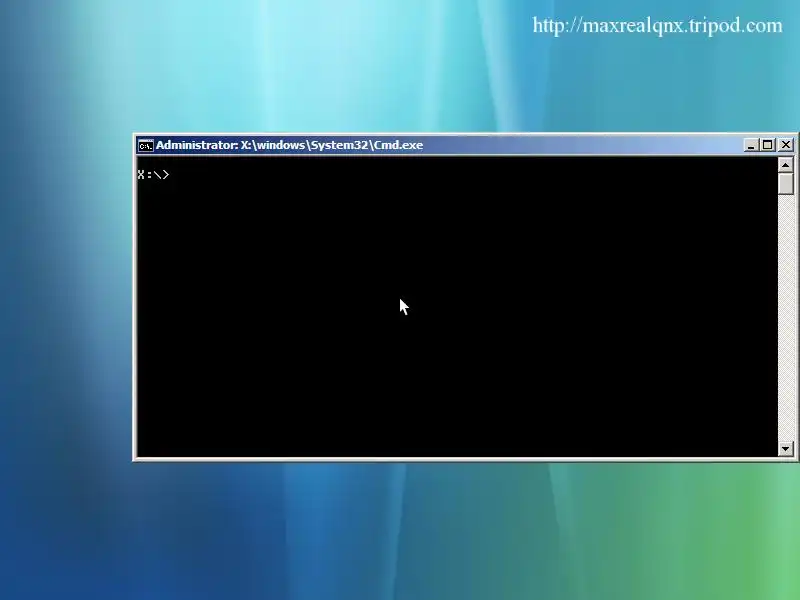This screenshot has width=800, height=600.
Task: Maximize the Cmd.exe window
Action: click(767, 145)
